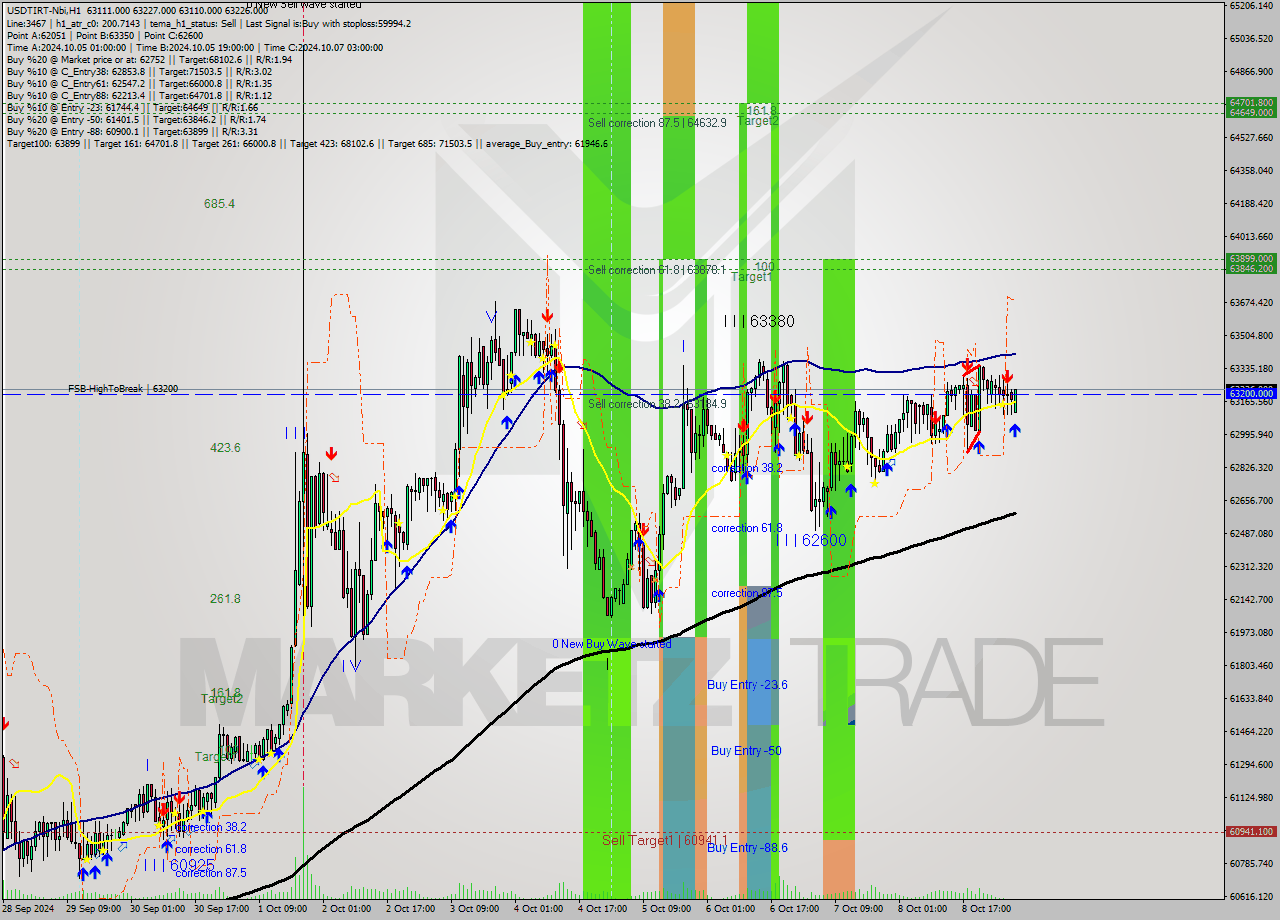1280x920 pixels.
Task: Click the 8 Oct 17:00 time axis label
Action: pos(986,909)
